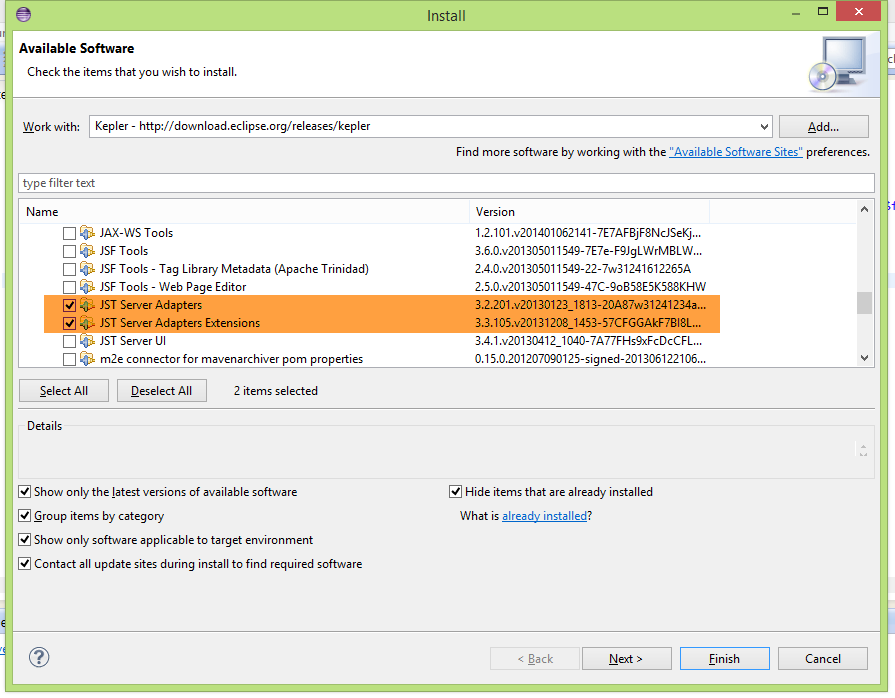Click the Deselect All button
This screenshot has height=698, width=895.
[x=162, y=391]
